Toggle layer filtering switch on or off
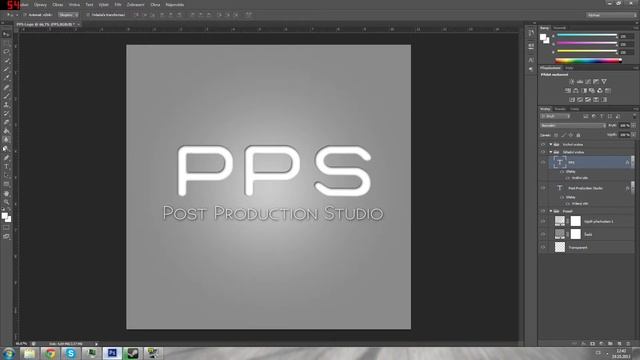Viewport: 640px width, 360px height. (634, 116)
